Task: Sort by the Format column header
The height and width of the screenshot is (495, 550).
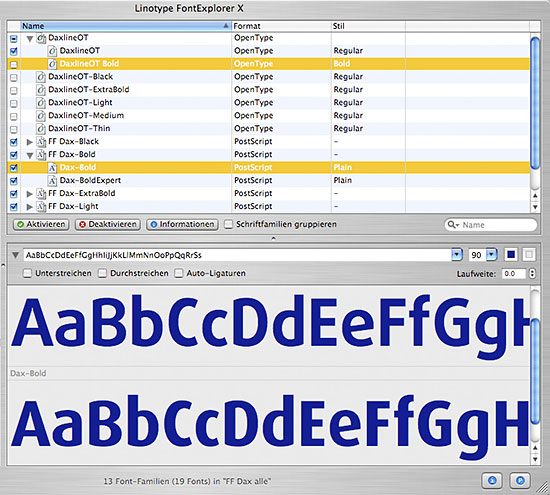Action: (281, 26)
